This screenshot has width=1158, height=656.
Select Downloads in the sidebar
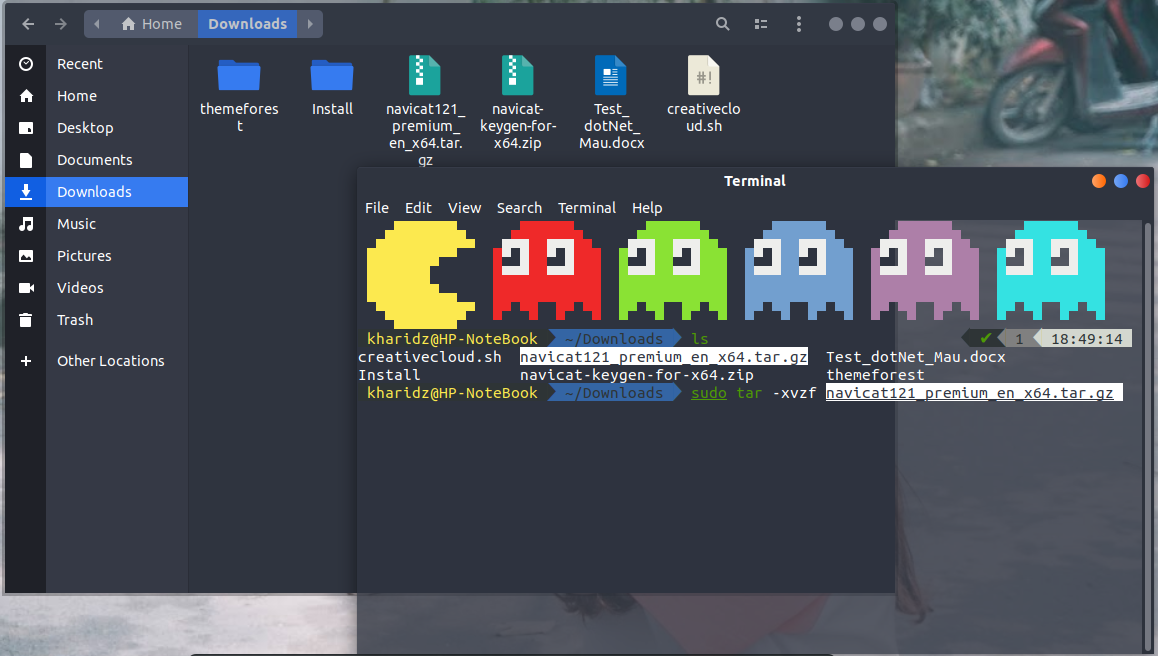point(97,192)
